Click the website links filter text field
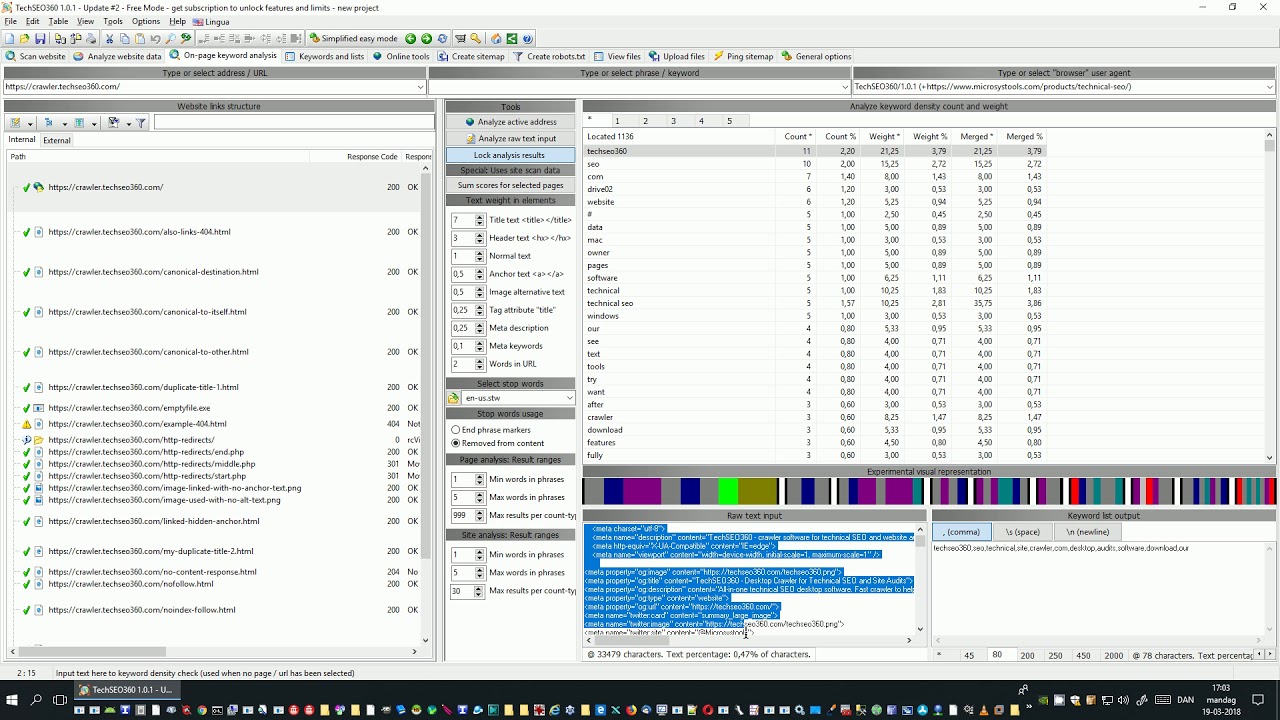The image size is (1280, 720). (x=293, y=123)
